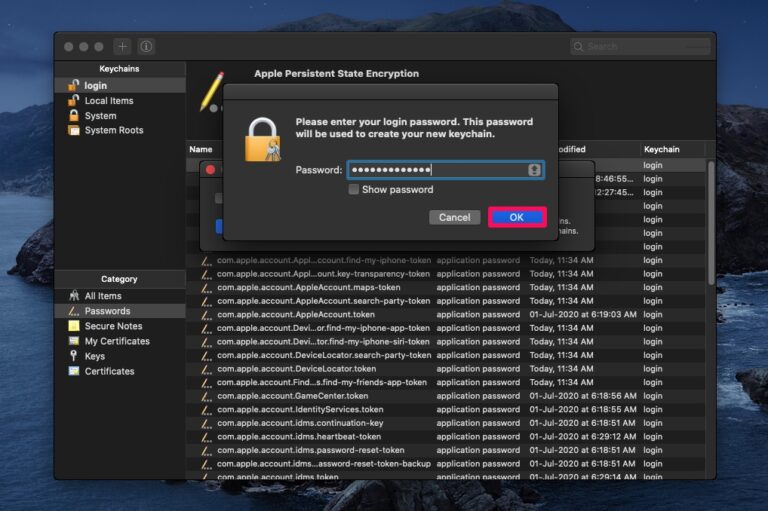
Task: Click the All Items category icon
Action: (x=74, y=296)
